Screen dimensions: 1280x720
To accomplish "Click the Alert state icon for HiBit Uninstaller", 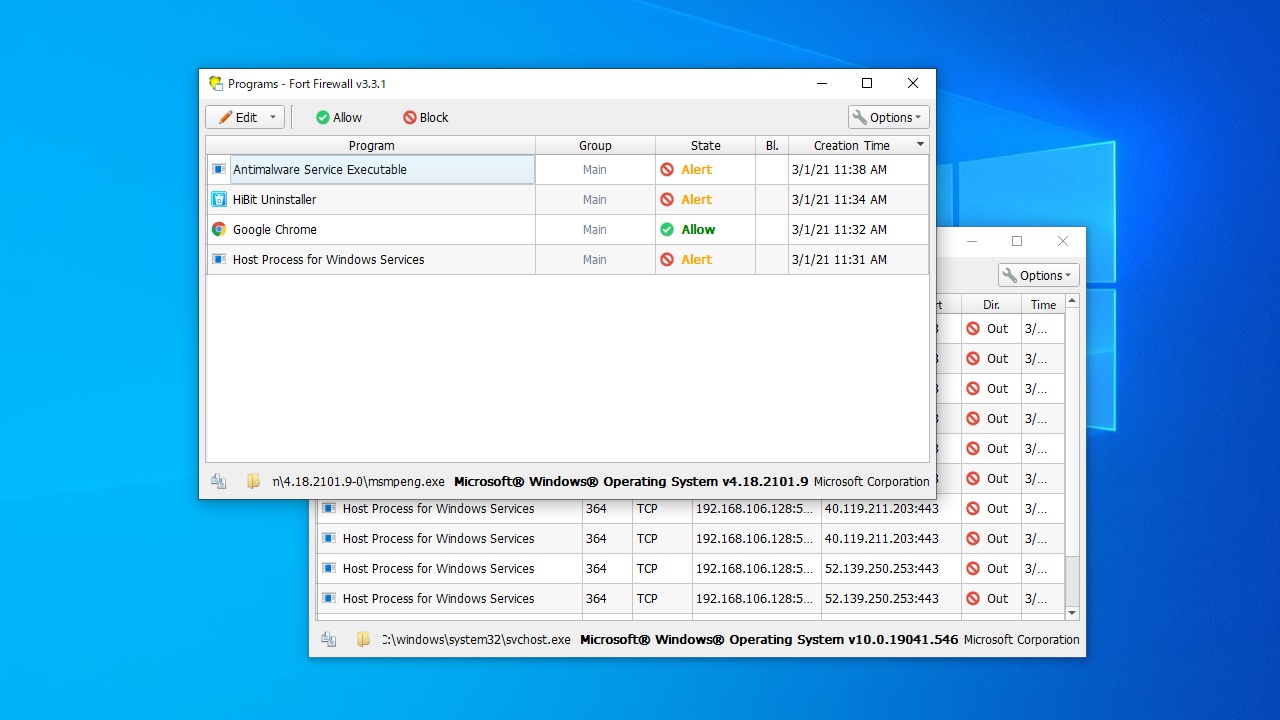I will coord(667,199).
